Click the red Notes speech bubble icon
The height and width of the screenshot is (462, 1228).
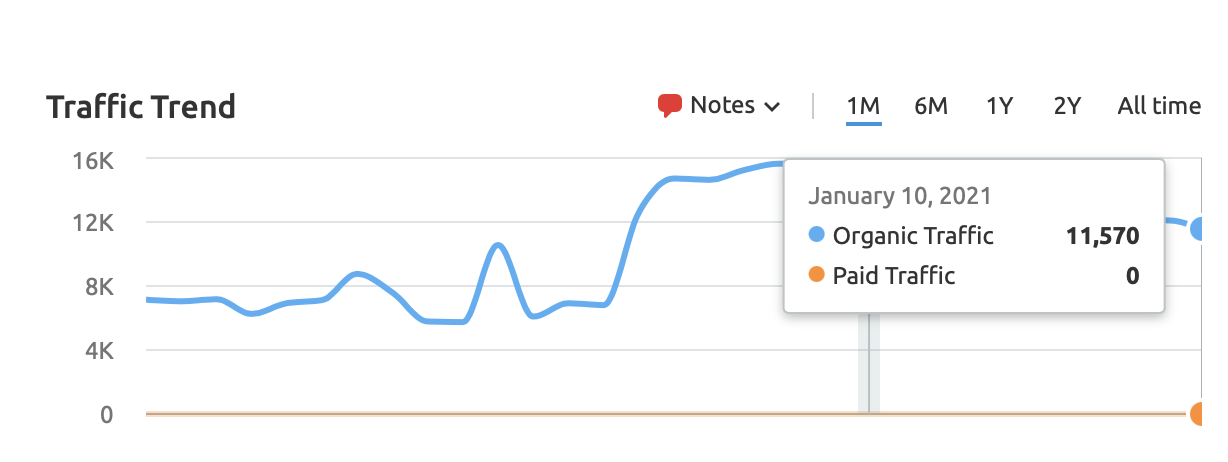tap(669, 105)
